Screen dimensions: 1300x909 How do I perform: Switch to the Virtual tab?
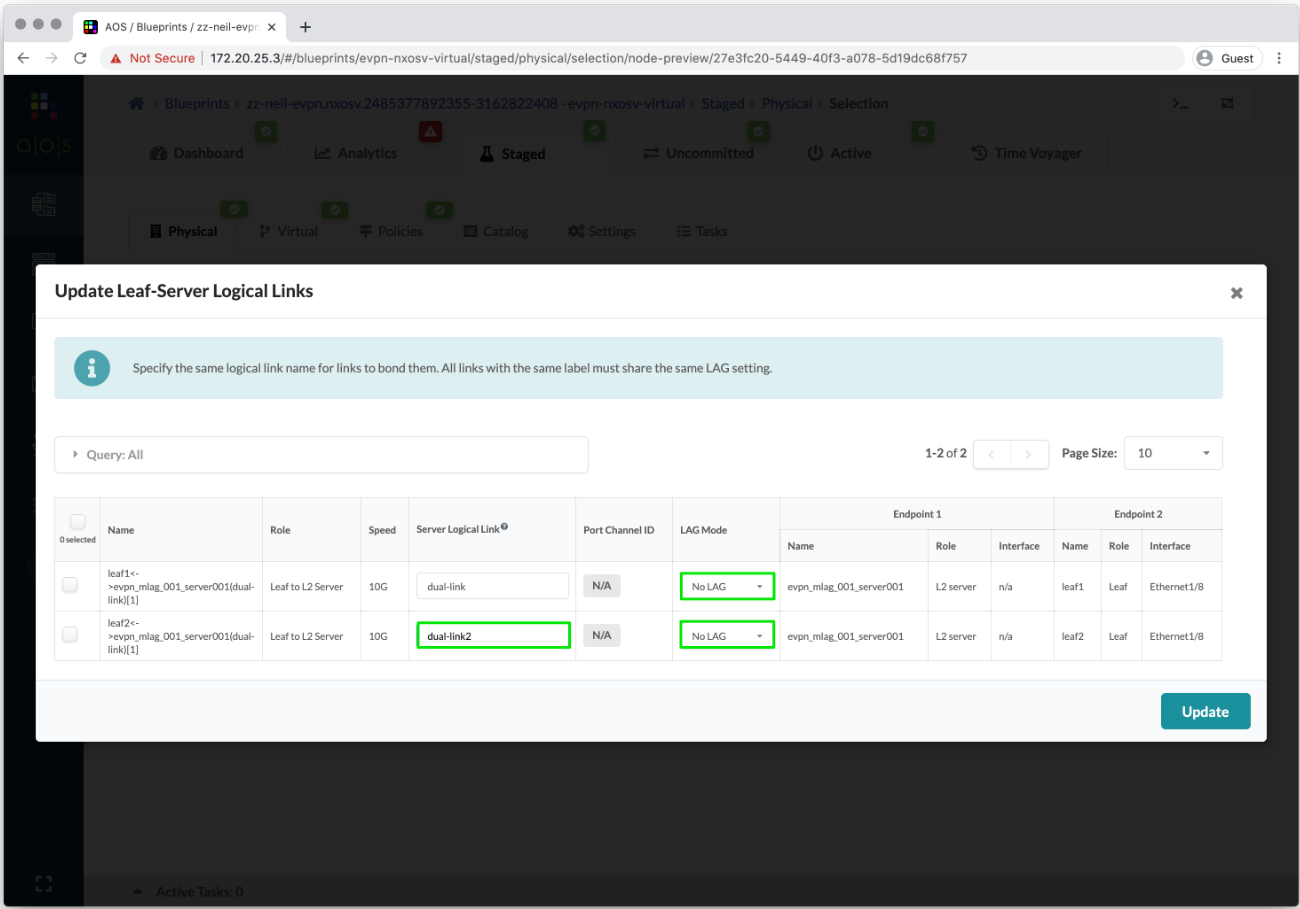(289, 231)
